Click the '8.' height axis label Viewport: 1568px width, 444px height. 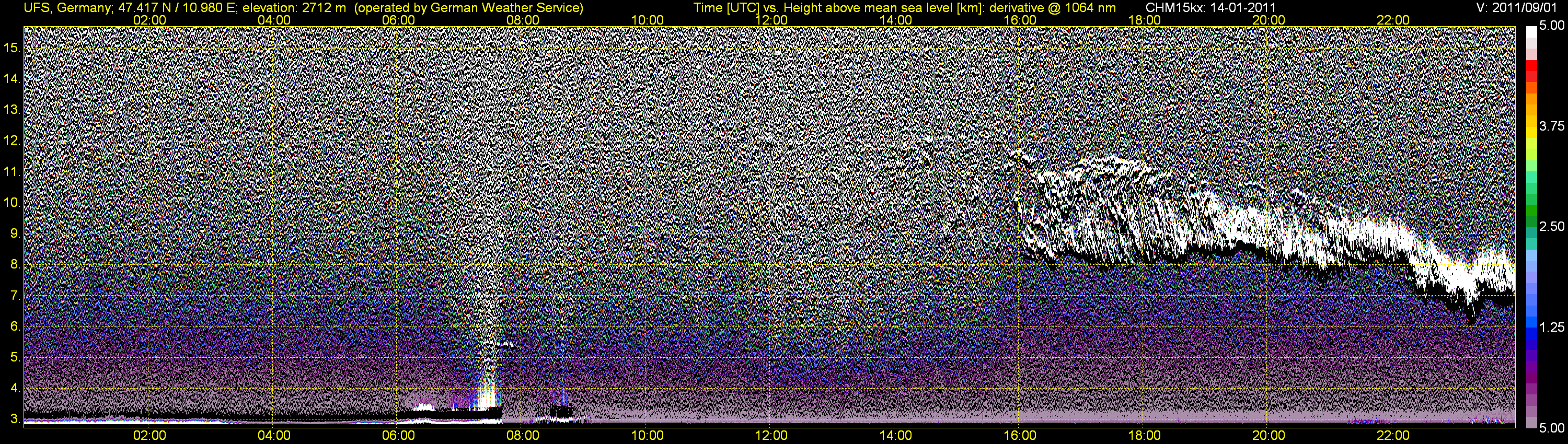click(15, 265)
